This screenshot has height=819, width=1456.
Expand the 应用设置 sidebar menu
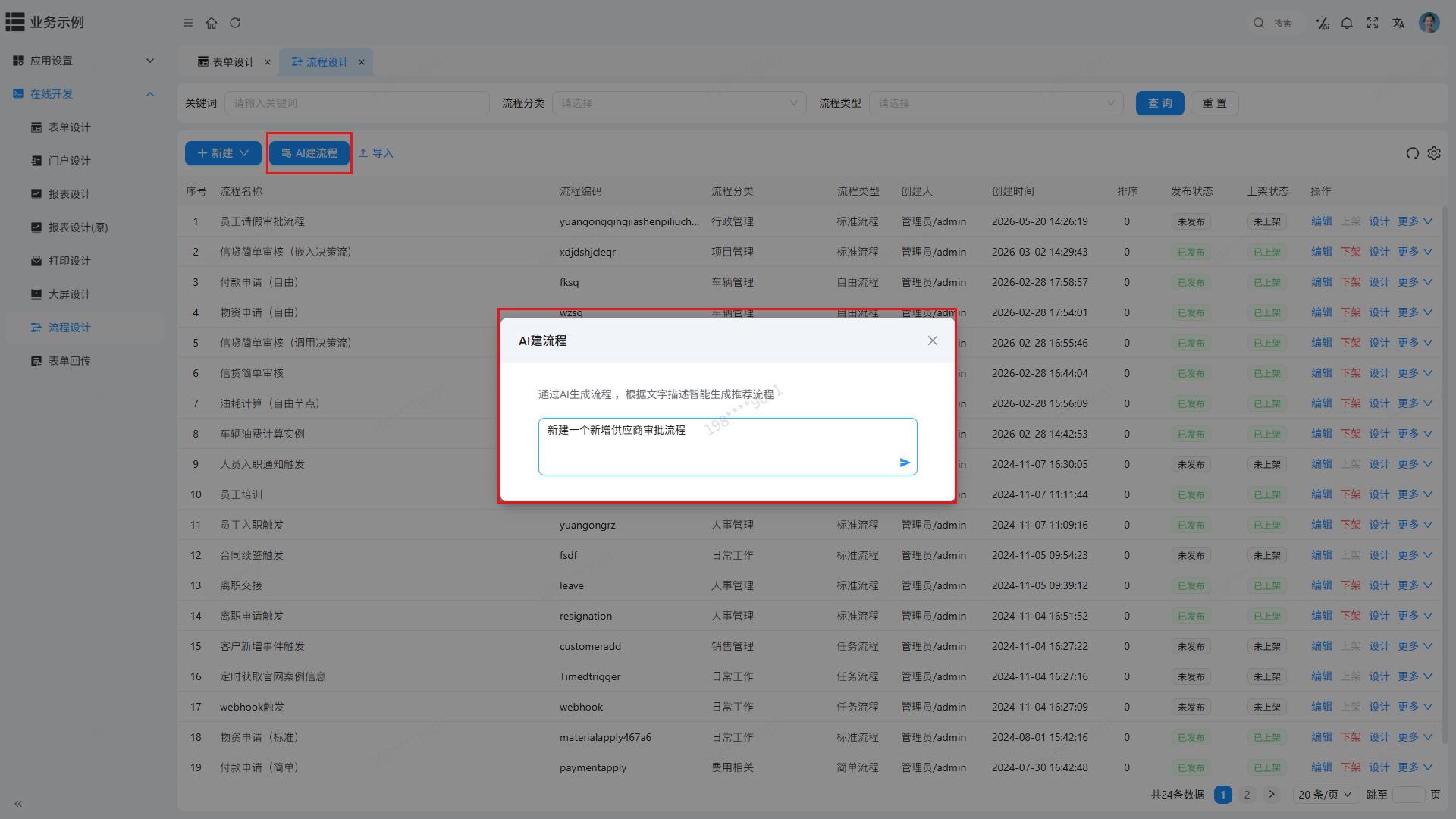[83, 61]
